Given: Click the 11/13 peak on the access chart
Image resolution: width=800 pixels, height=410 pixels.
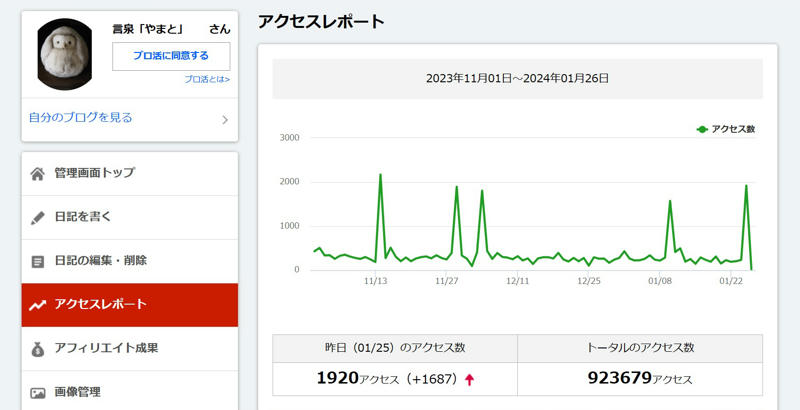Looking at the screenshot, I should [380, 176].
